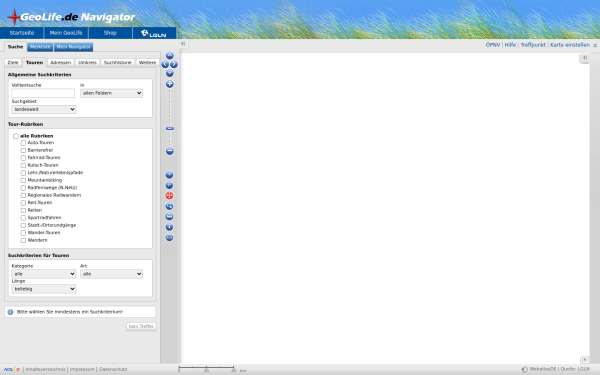Image resolution: width=600 pixels, height=375 pixels.
Task: Open Karte einstellen
Action: [570, 45]
